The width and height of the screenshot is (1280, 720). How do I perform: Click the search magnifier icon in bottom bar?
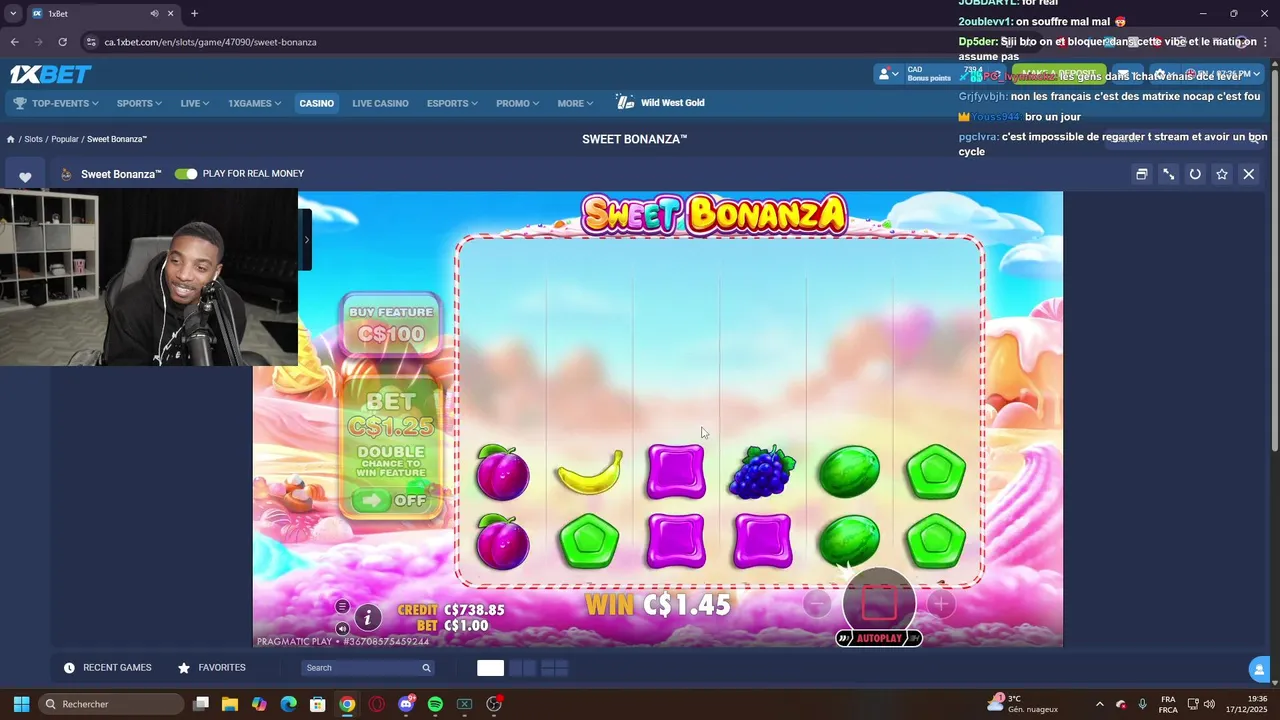click(x=426, y=668)
